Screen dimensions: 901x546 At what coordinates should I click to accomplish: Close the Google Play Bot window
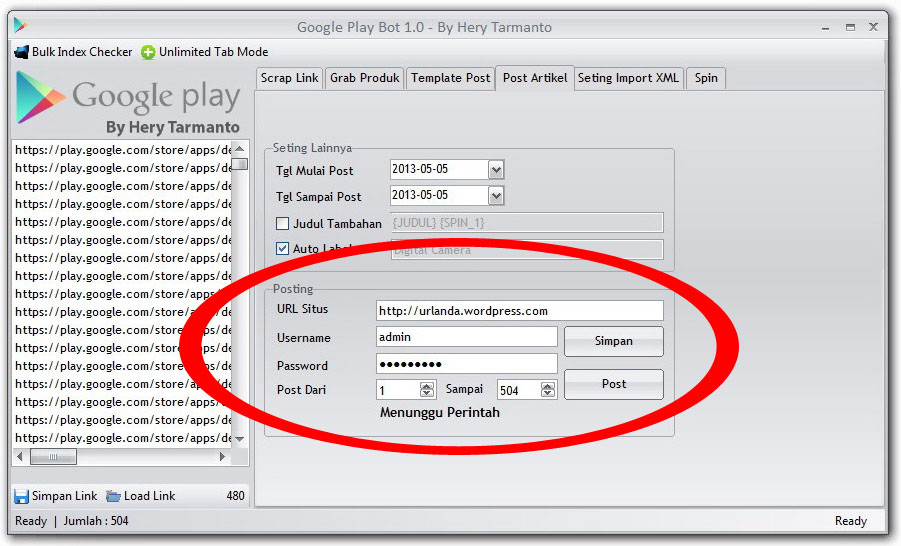click(x=873, y=26)
